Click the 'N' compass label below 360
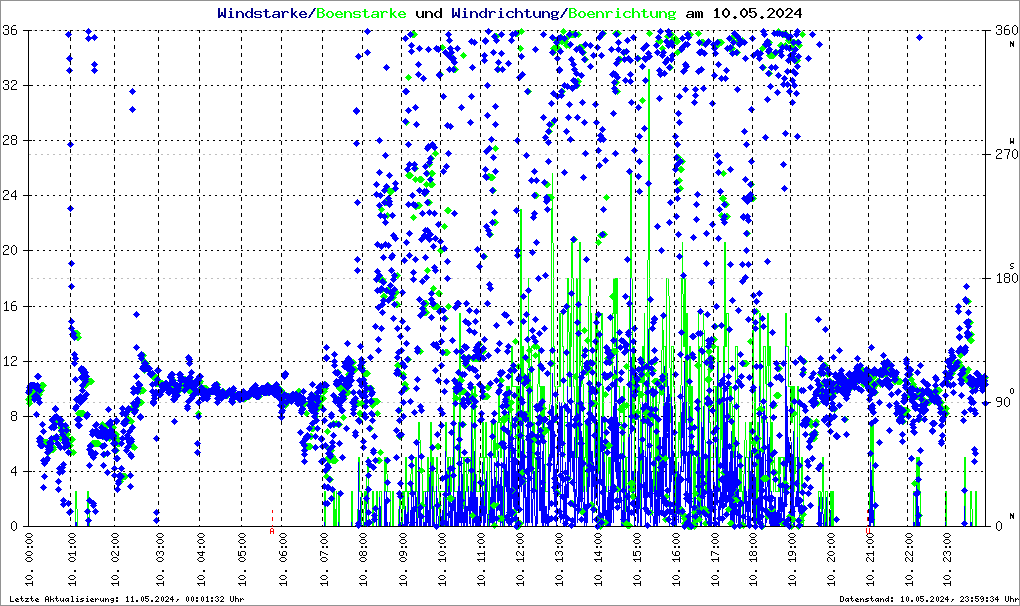Screen dimensions: 1020x606 pos(1012,44)
